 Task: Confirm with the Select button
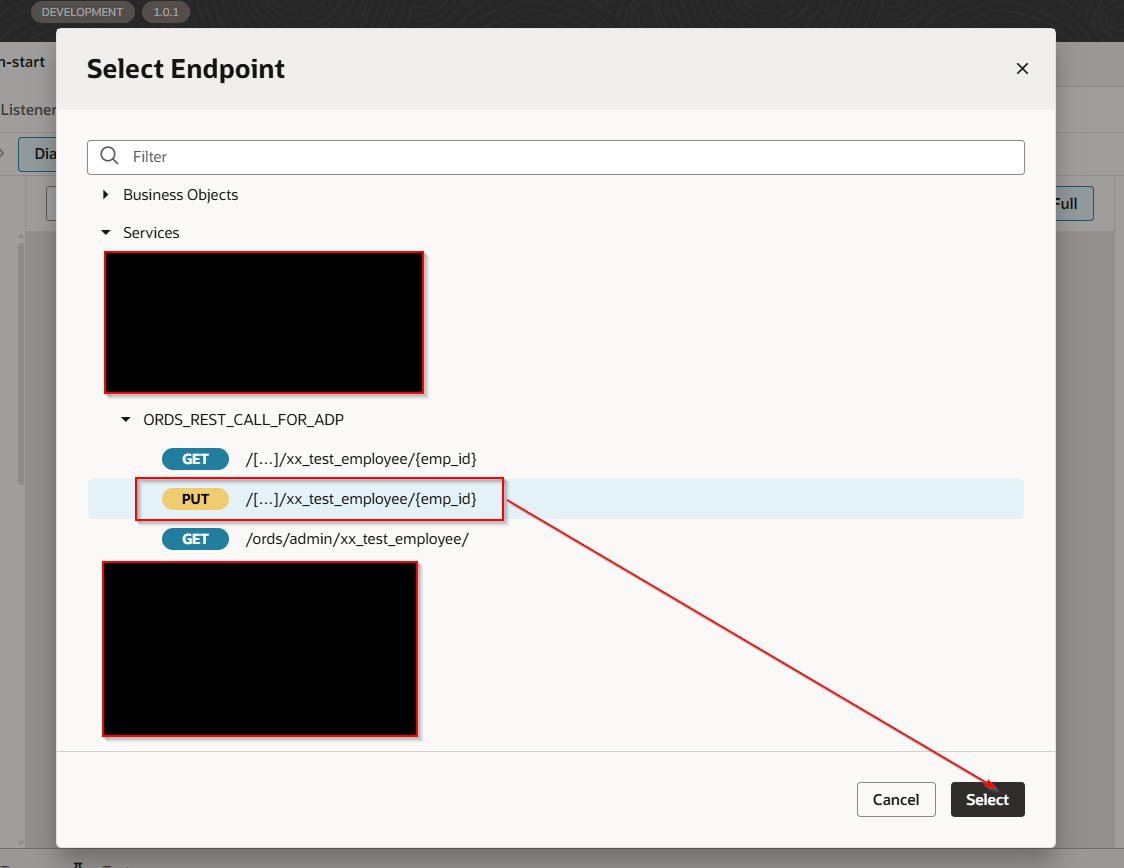pyautogui.click(x=987, y=799)
